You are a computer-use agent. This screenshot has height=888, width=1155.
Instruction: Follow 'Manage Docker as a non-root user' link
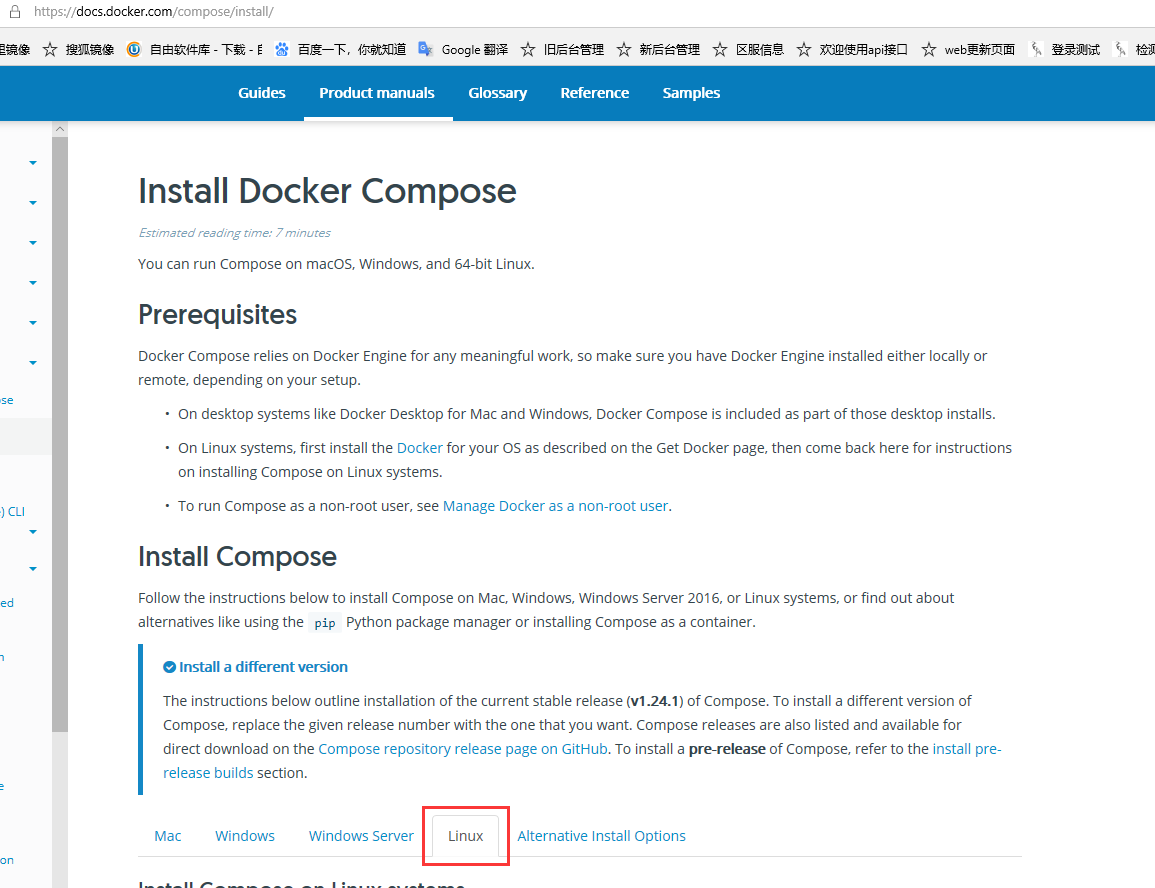coord(555,506)
